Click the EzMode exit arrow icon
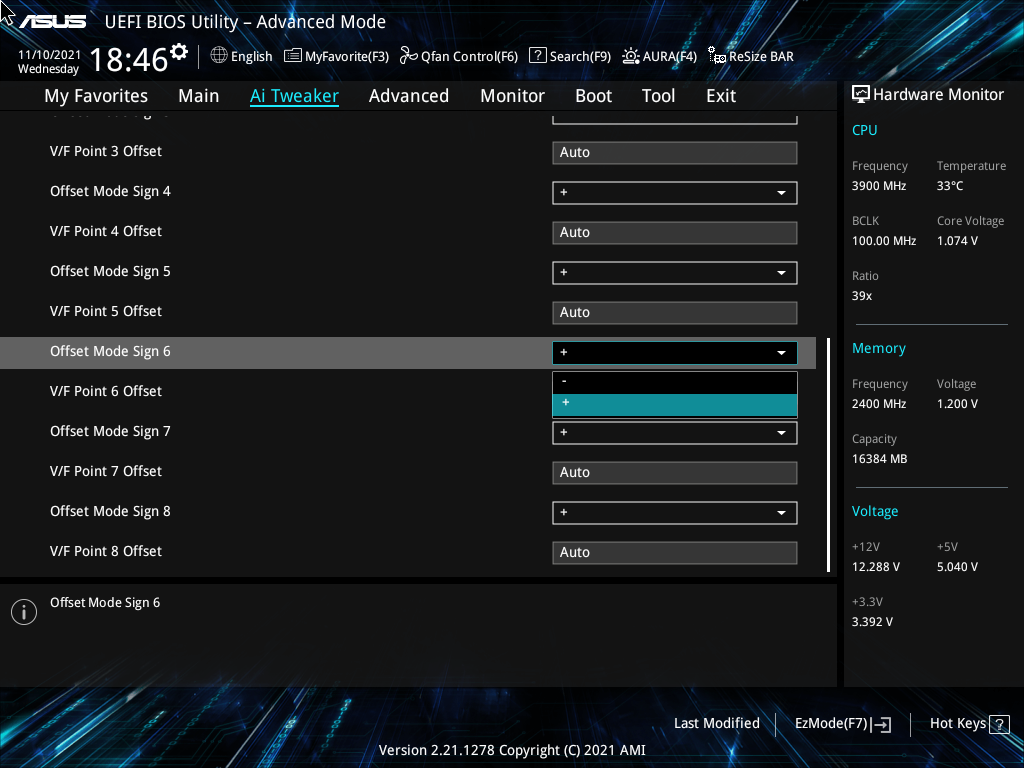This screenshot has width=1024, height=768. [x=882, y=724]
